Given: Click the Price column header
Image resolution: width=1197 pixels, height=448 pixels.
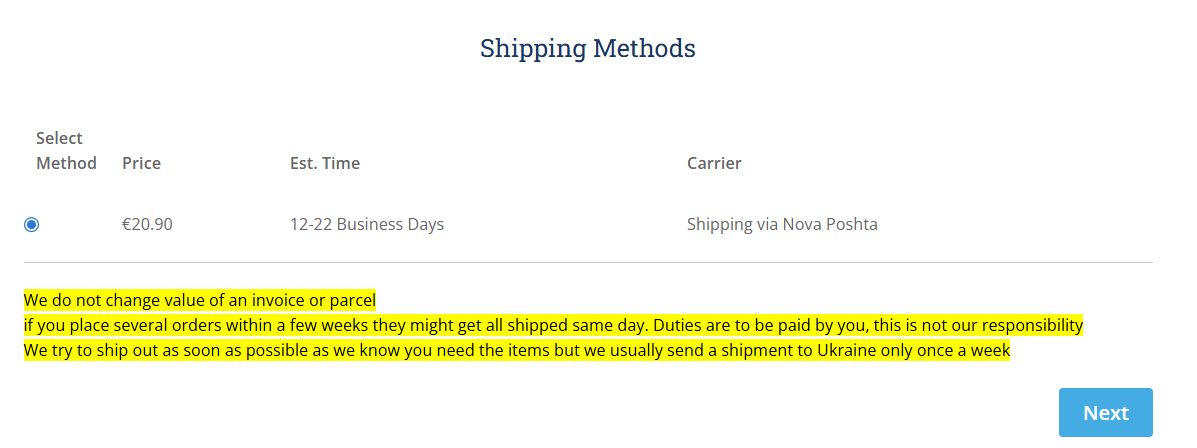Looking at the screenshot, I should tap(141, 163).
